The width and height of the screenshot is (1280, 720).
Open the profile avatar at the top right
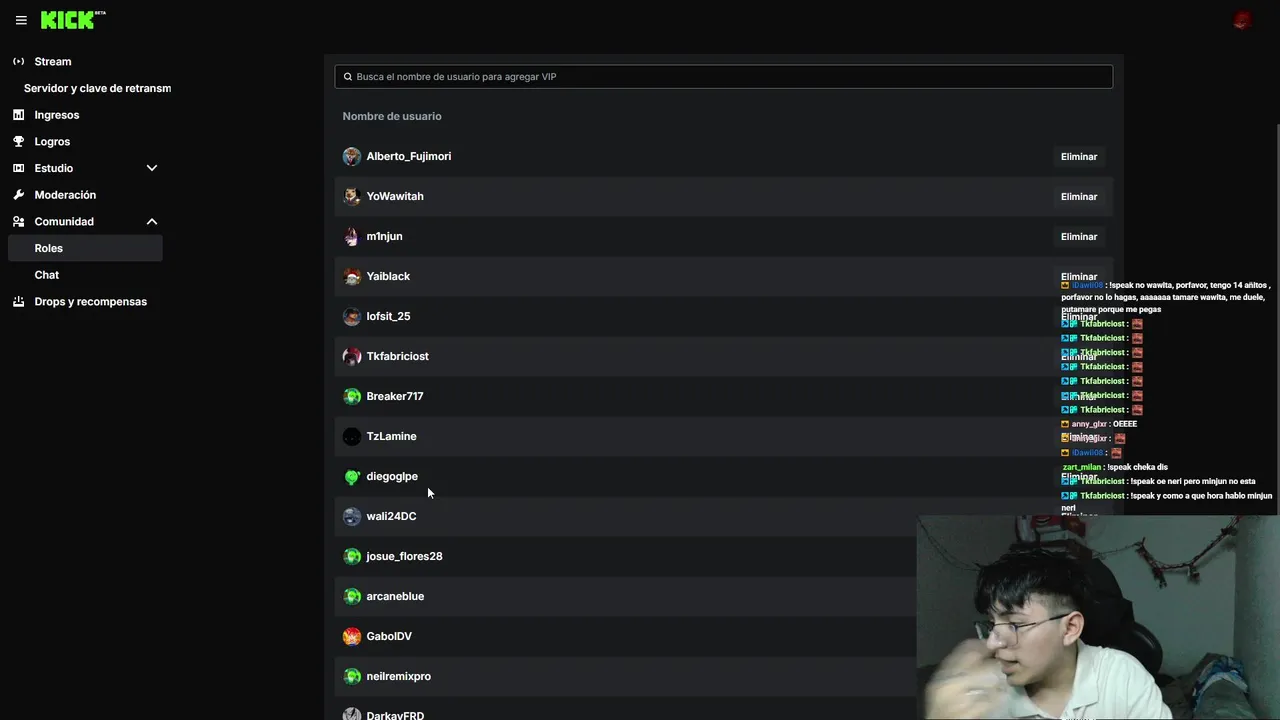click(1242, 20)
